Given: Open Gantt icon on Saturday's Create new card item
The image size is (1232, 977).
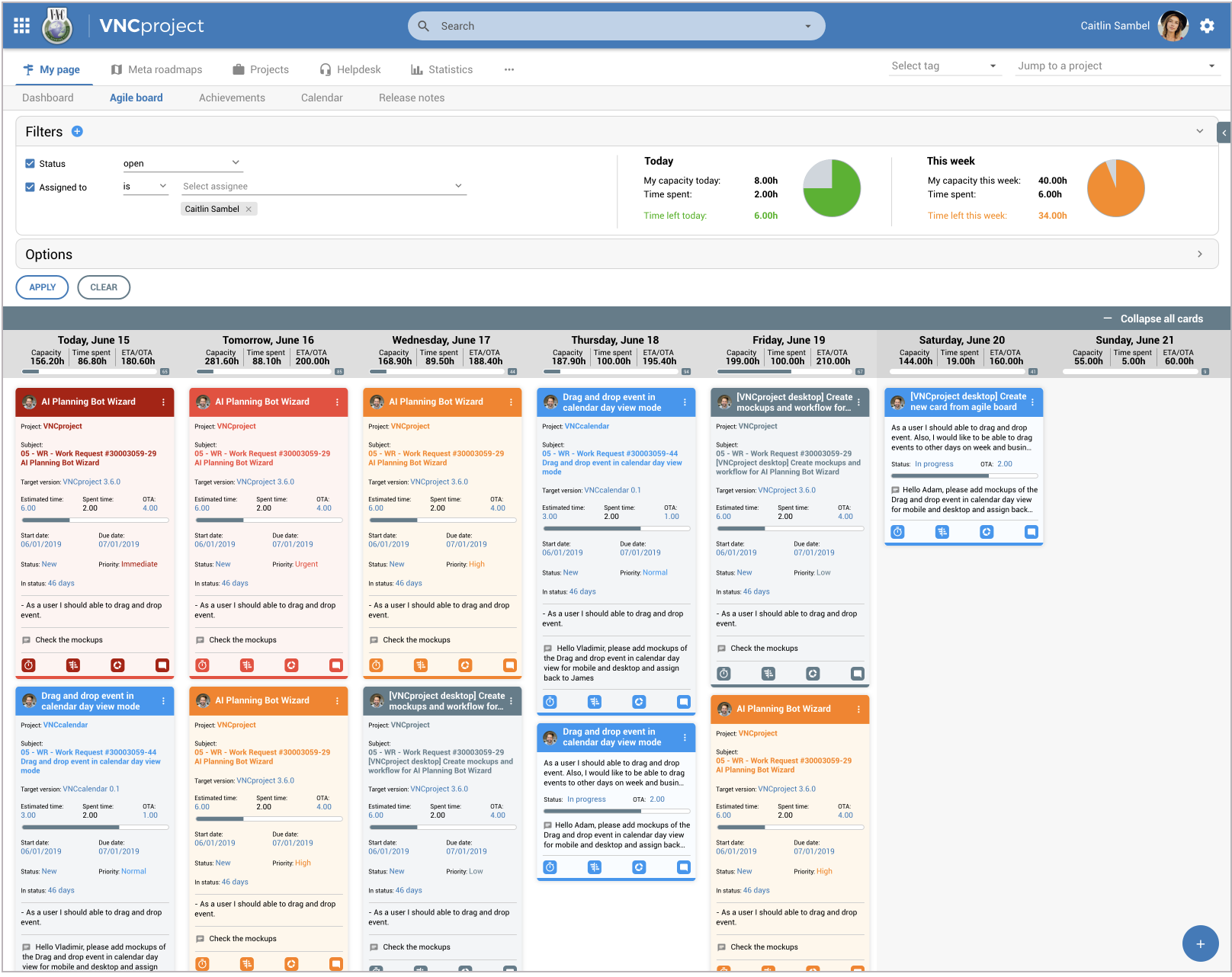Looking at the screenshot, I should [942, 532].
